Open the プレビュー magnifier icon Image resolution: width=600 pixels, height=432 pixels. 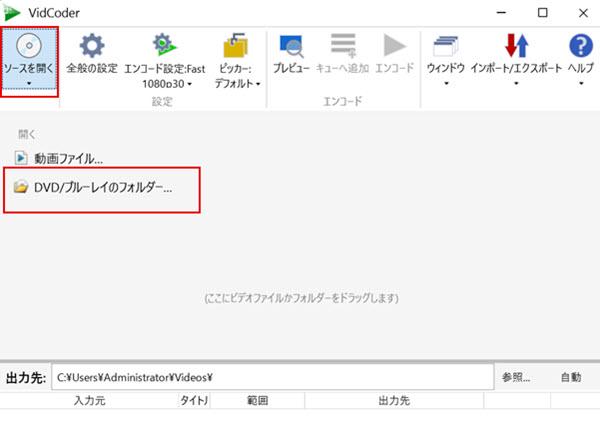click(x=293, y=46)
